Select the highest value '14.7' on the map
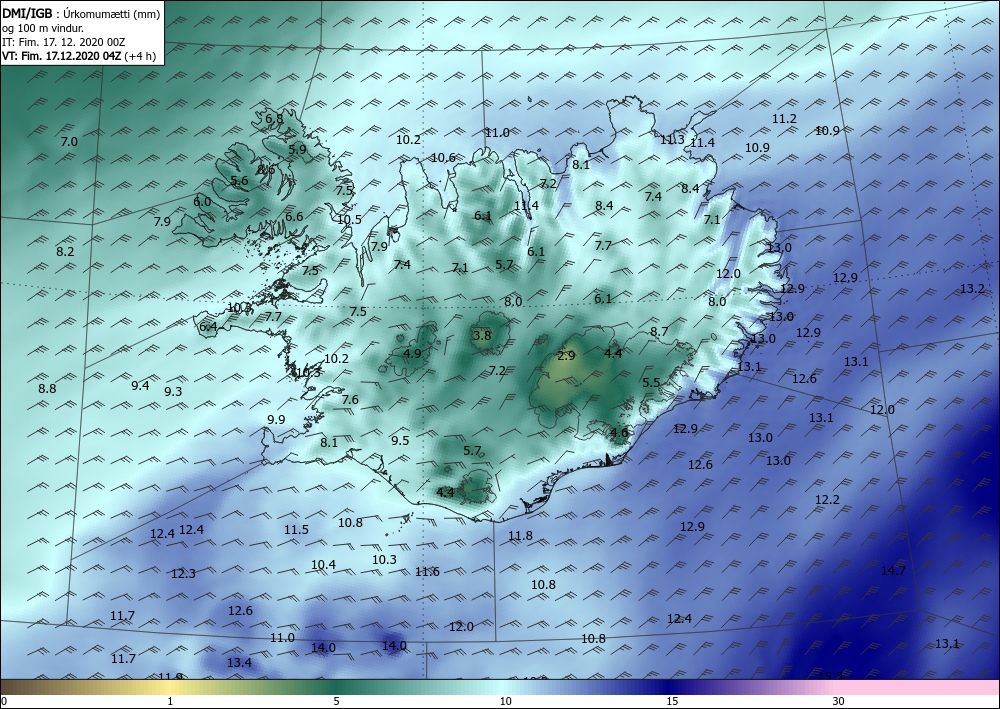Screen dimensions: 1000x709 [x=893, y=571]
